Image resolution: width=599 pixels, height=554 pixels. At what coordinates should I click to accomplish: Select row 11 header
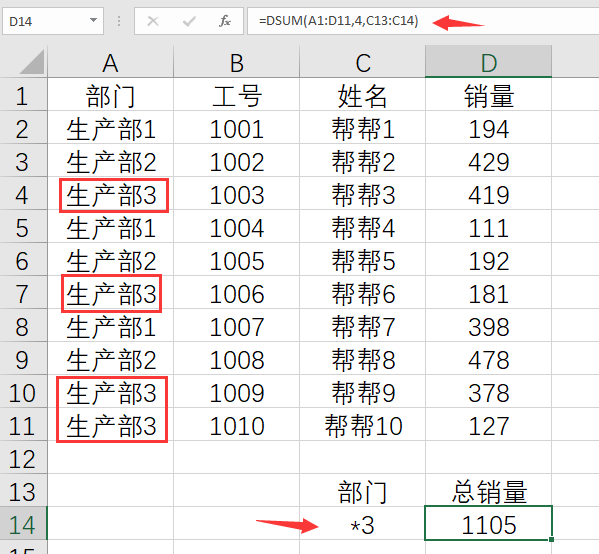(23, 424)
